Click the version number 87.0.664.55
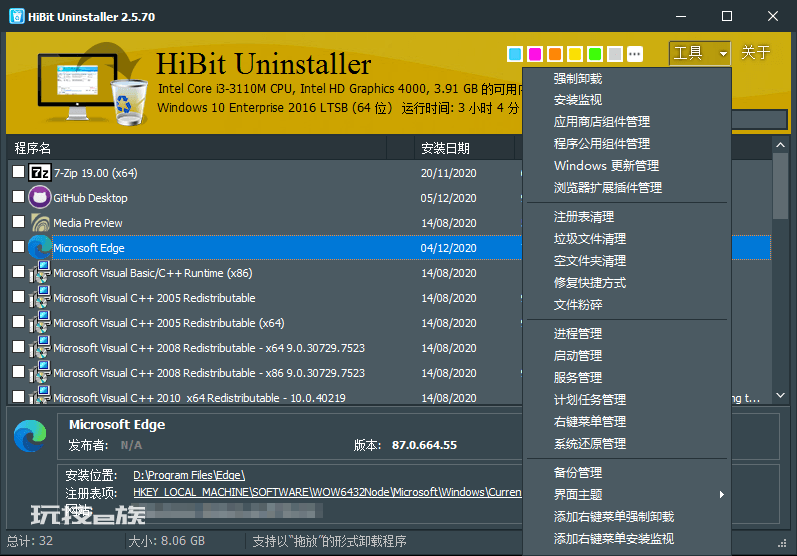This screenshot has height=556, width=797. coord(424,445)
